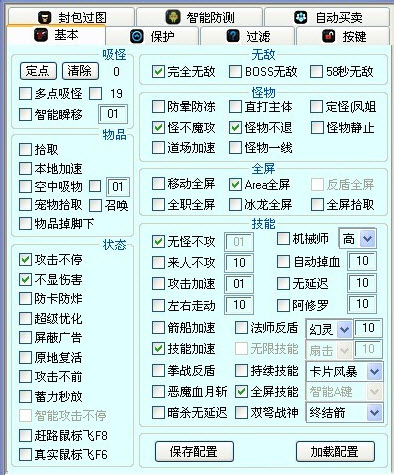This screenshot has height=475, width=394.
Task: Open the 自动买卖 tab
Action: click(x=327, y=17)
